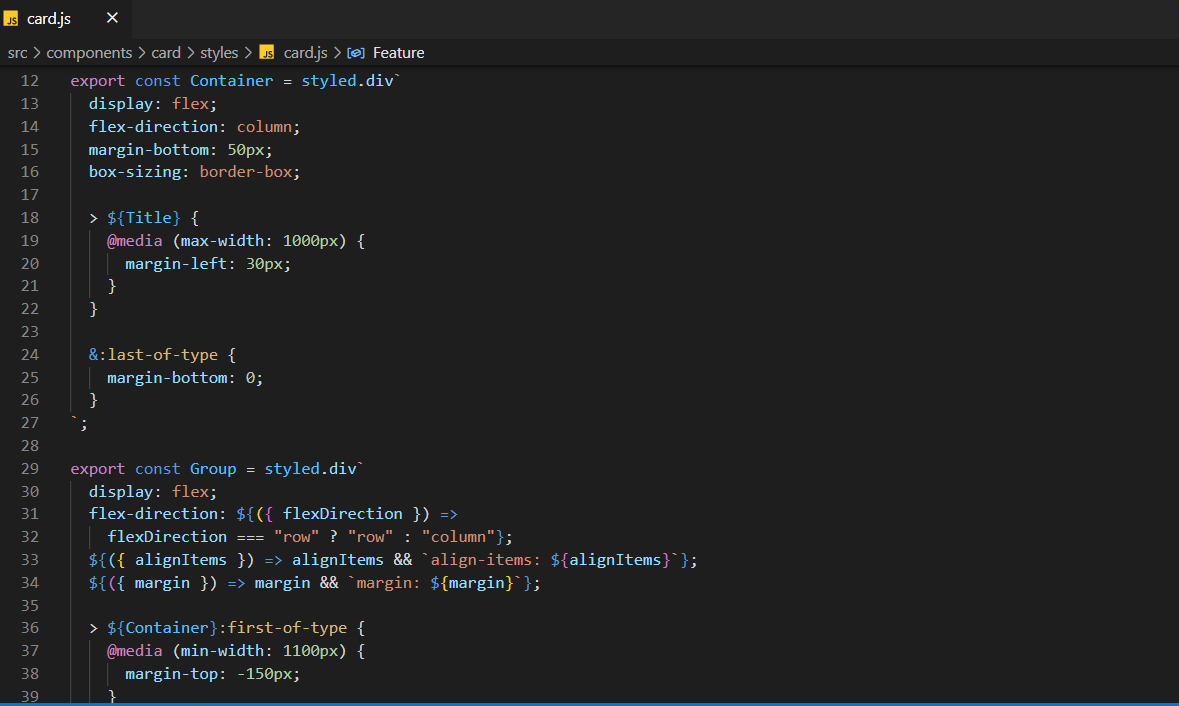Click ${margin} on line 34
The height and width of the screenshot is (706, 1179).
tap(471, 583)
